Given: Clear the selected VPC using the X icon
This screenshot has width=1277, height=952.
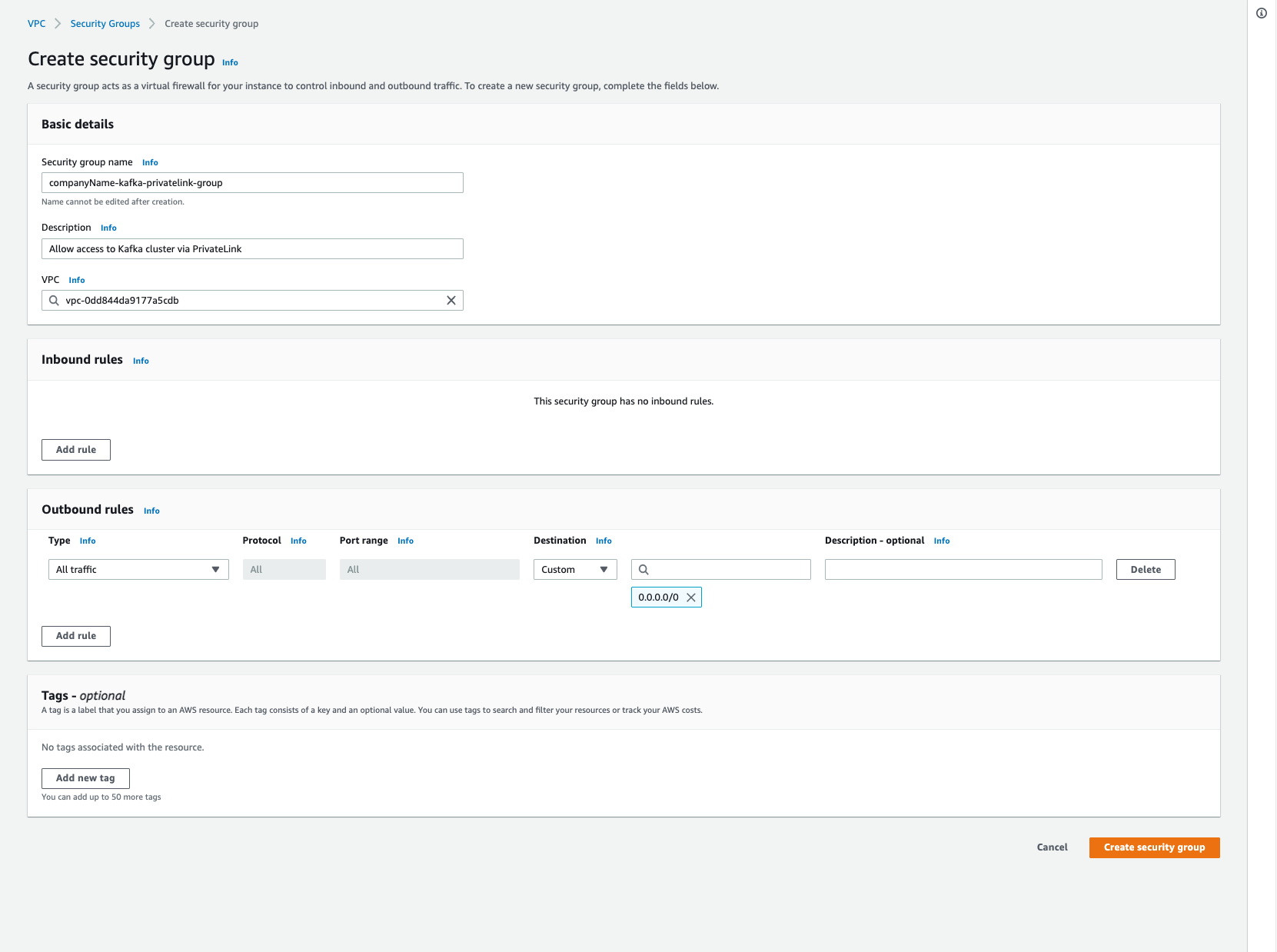Looking at the screenshot, I should 451,300.
